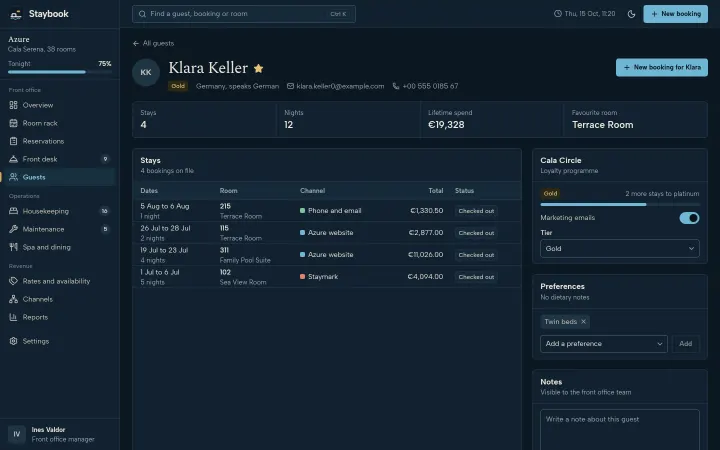
Task: Click the search field for guests
Action: coord(243,14)
